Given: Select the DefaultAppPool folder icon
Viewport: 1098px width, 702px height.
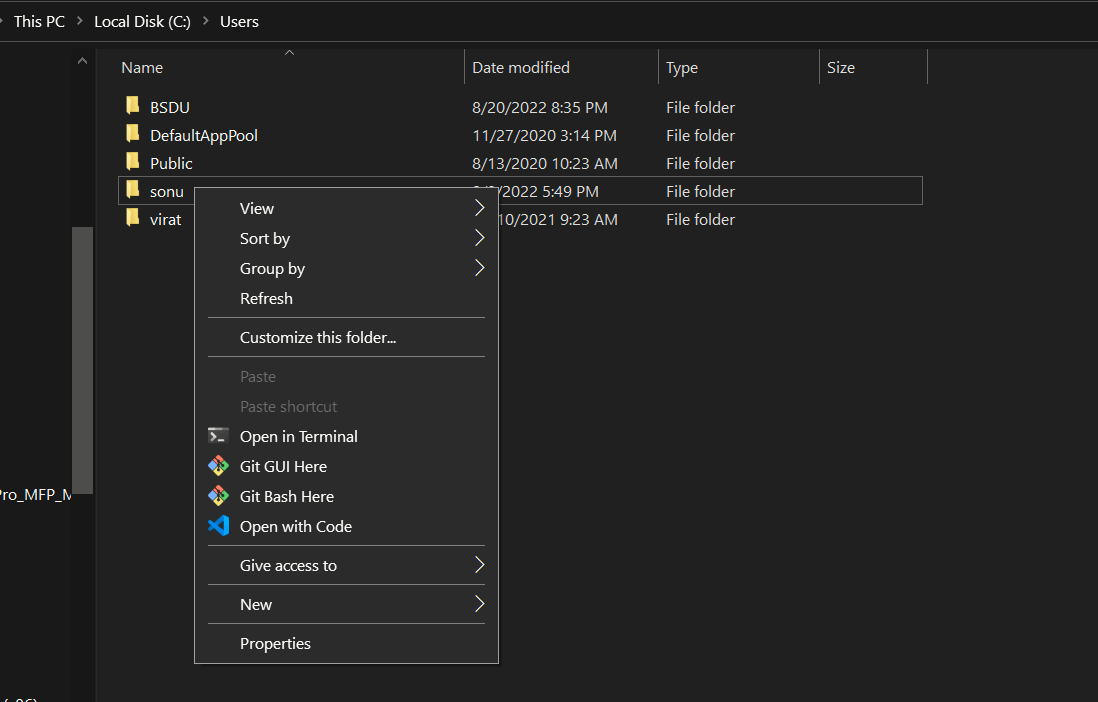Looking at the screenshot, I should point(132,134).
